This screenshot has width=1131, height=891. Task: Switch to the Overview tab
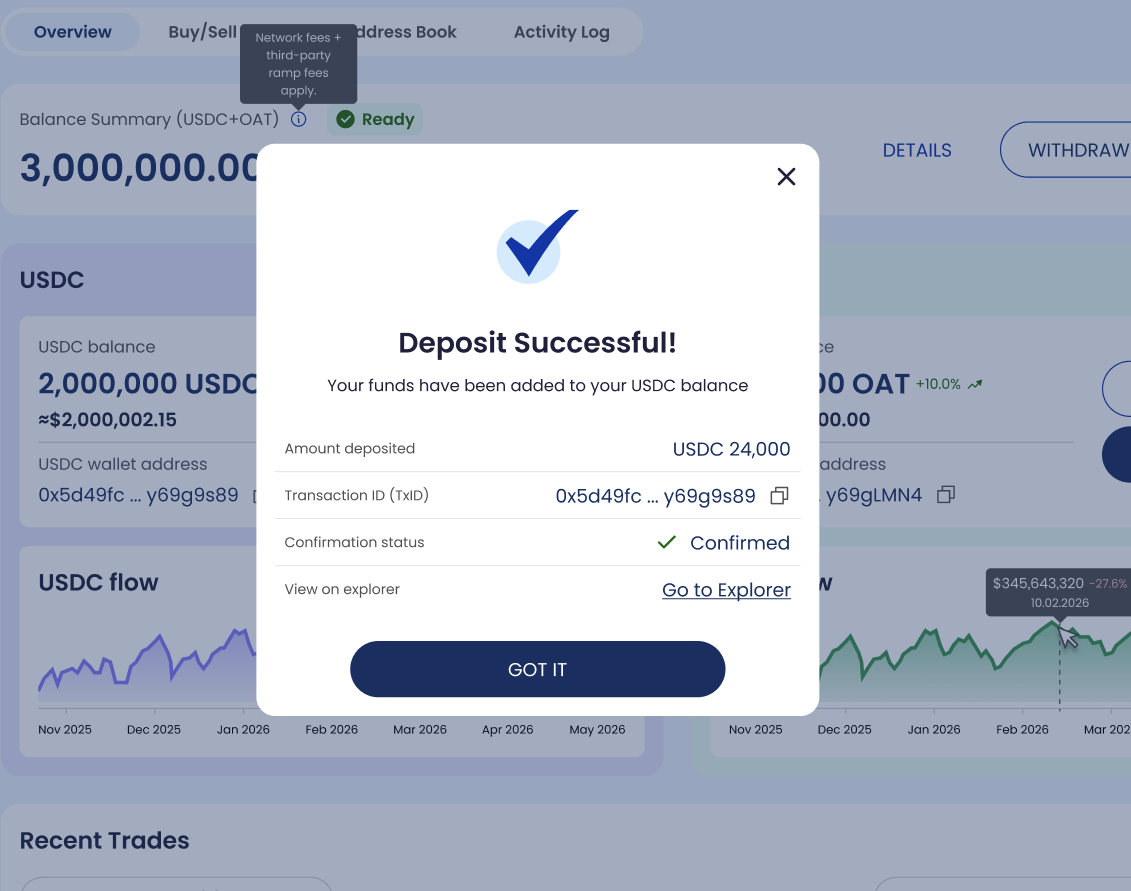[x=73, y=32]
